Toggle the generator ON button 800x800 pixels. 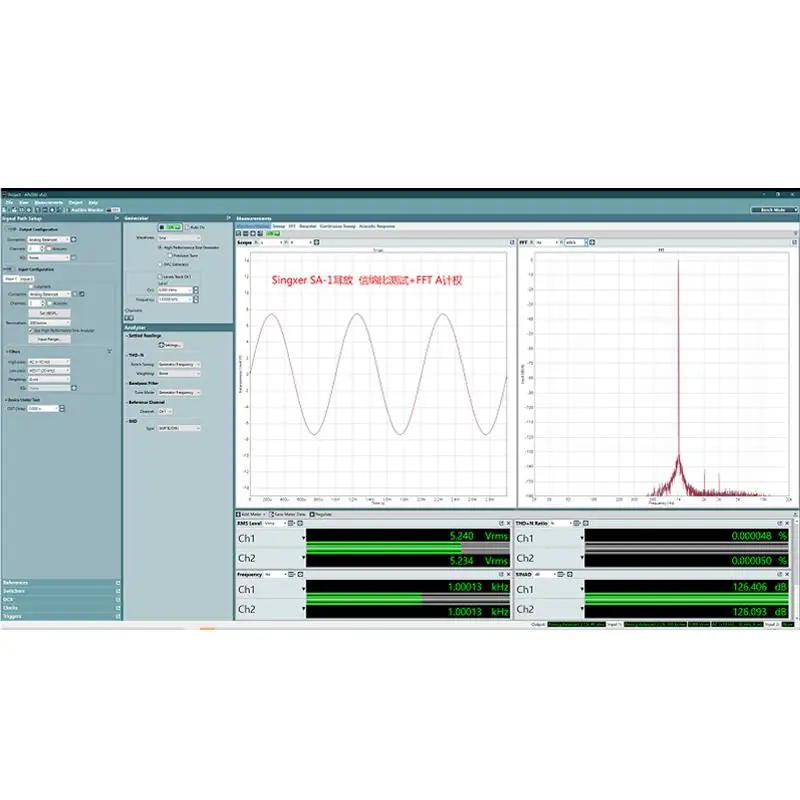170,227
